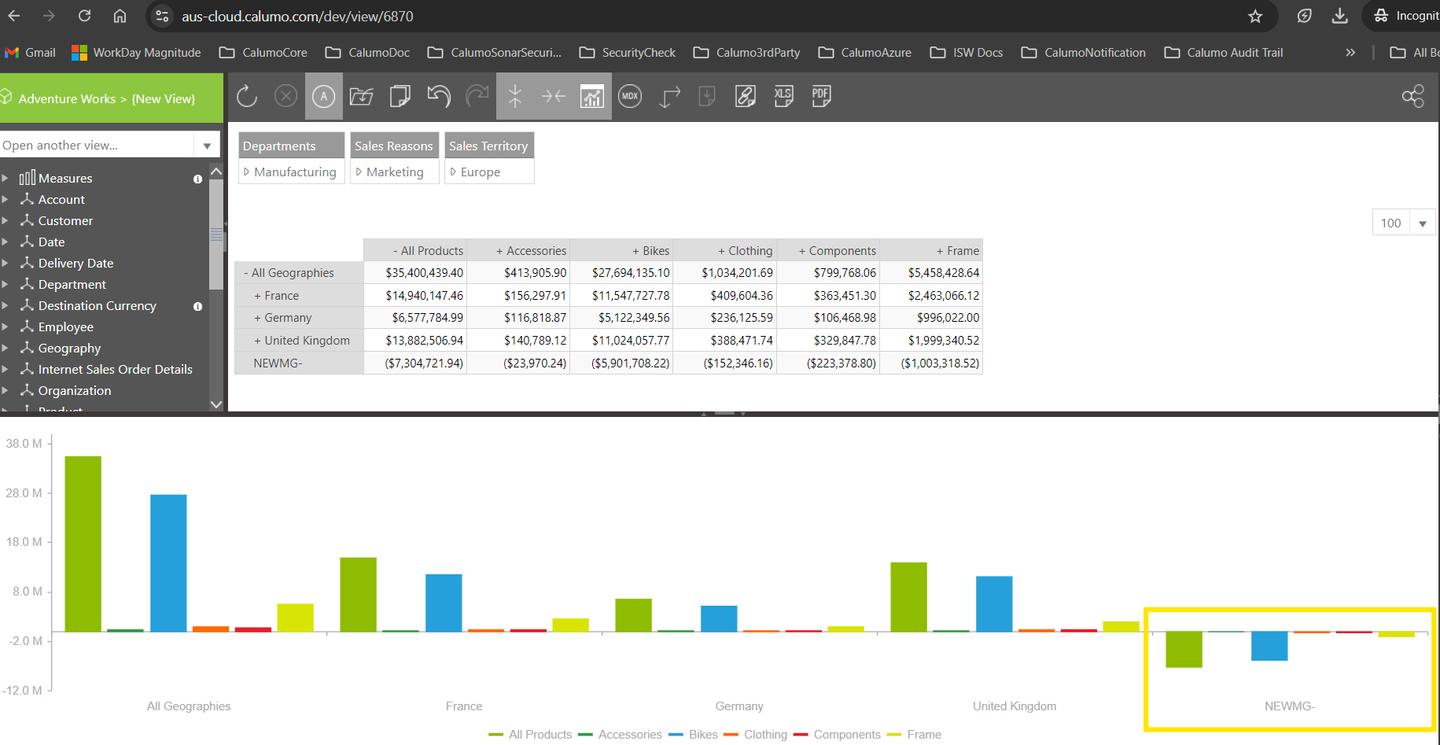Image resolution: width=1440 pixels, height=745 pixels.
Task: Click the open folder toolbar icon
Action: point(361,96)
